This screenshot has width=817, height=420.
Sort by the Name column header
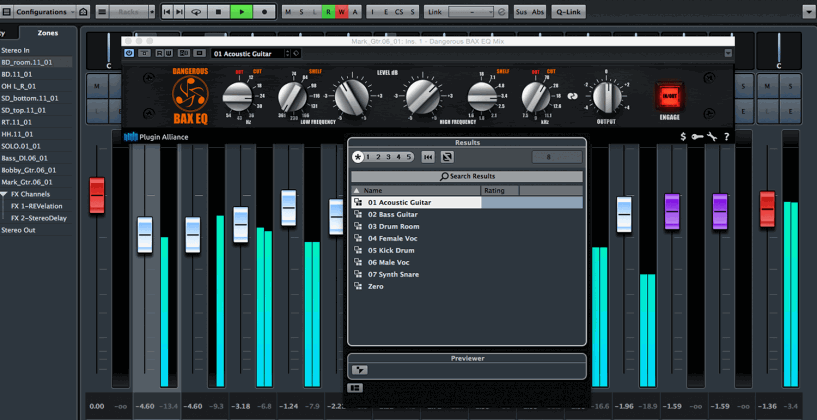click(x=416, y=191)
